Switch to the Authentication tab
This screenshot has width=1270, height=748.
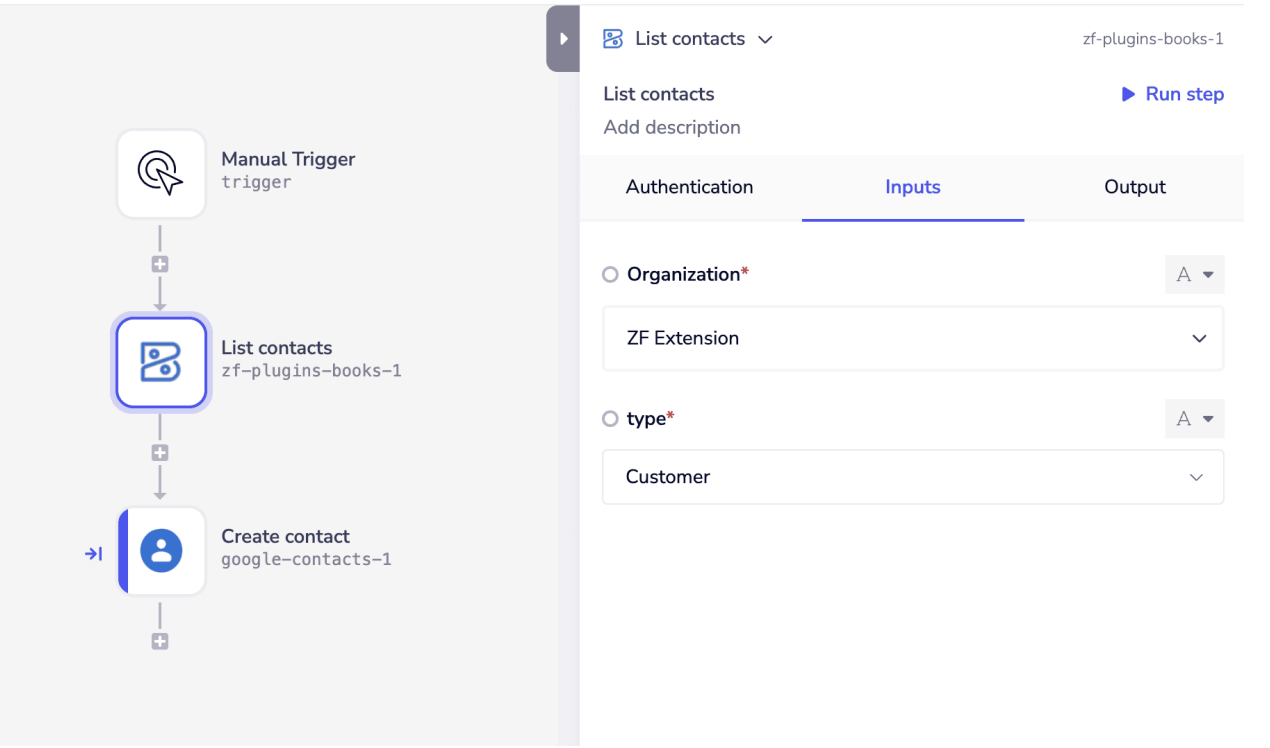[689, 187]
